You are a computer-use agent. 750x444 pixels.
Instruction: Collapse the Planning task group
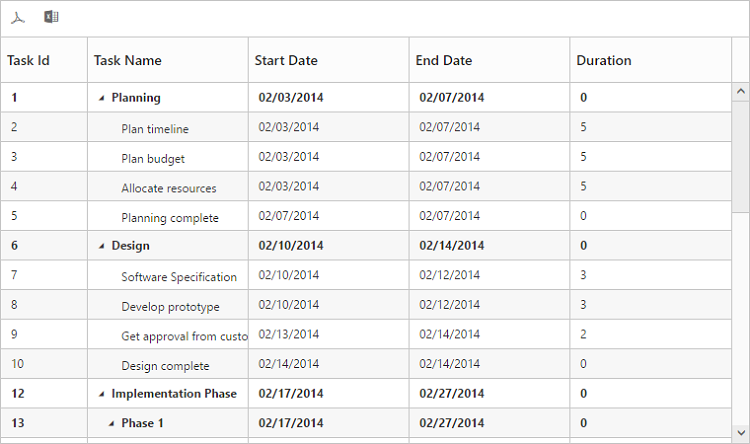101,98
